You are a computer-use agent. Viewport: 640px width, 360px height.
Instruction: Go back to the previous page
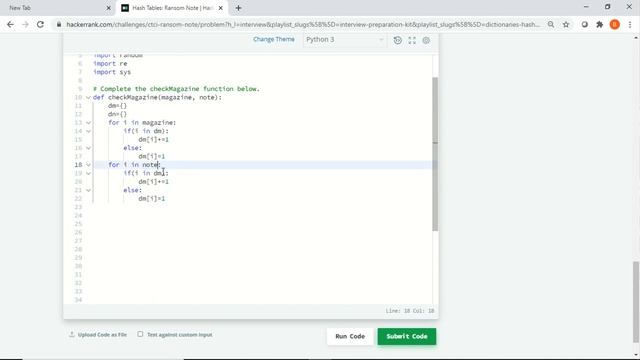click(x=10, y=24)
